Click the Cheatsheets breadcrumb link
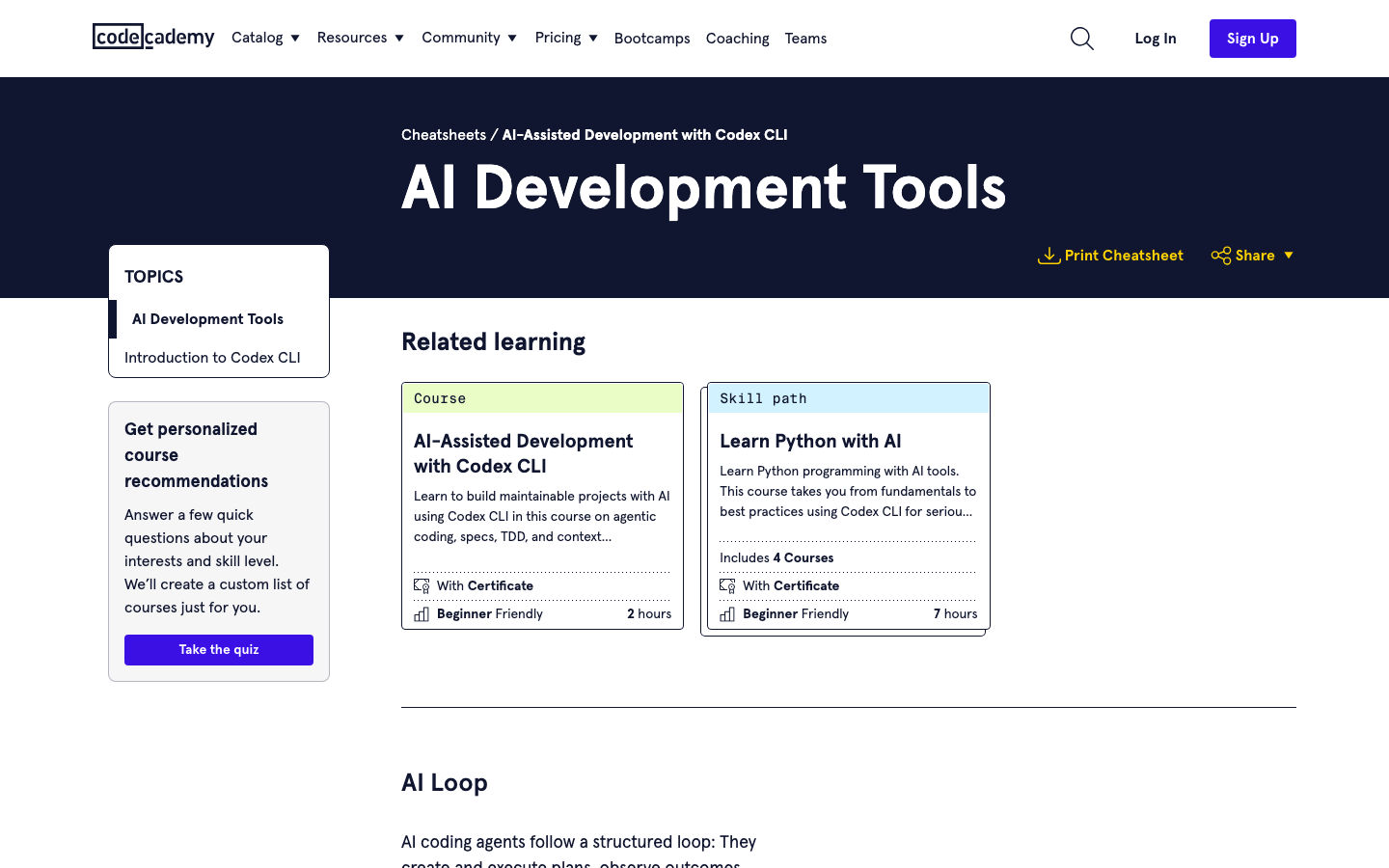 (x=444, y=135)
